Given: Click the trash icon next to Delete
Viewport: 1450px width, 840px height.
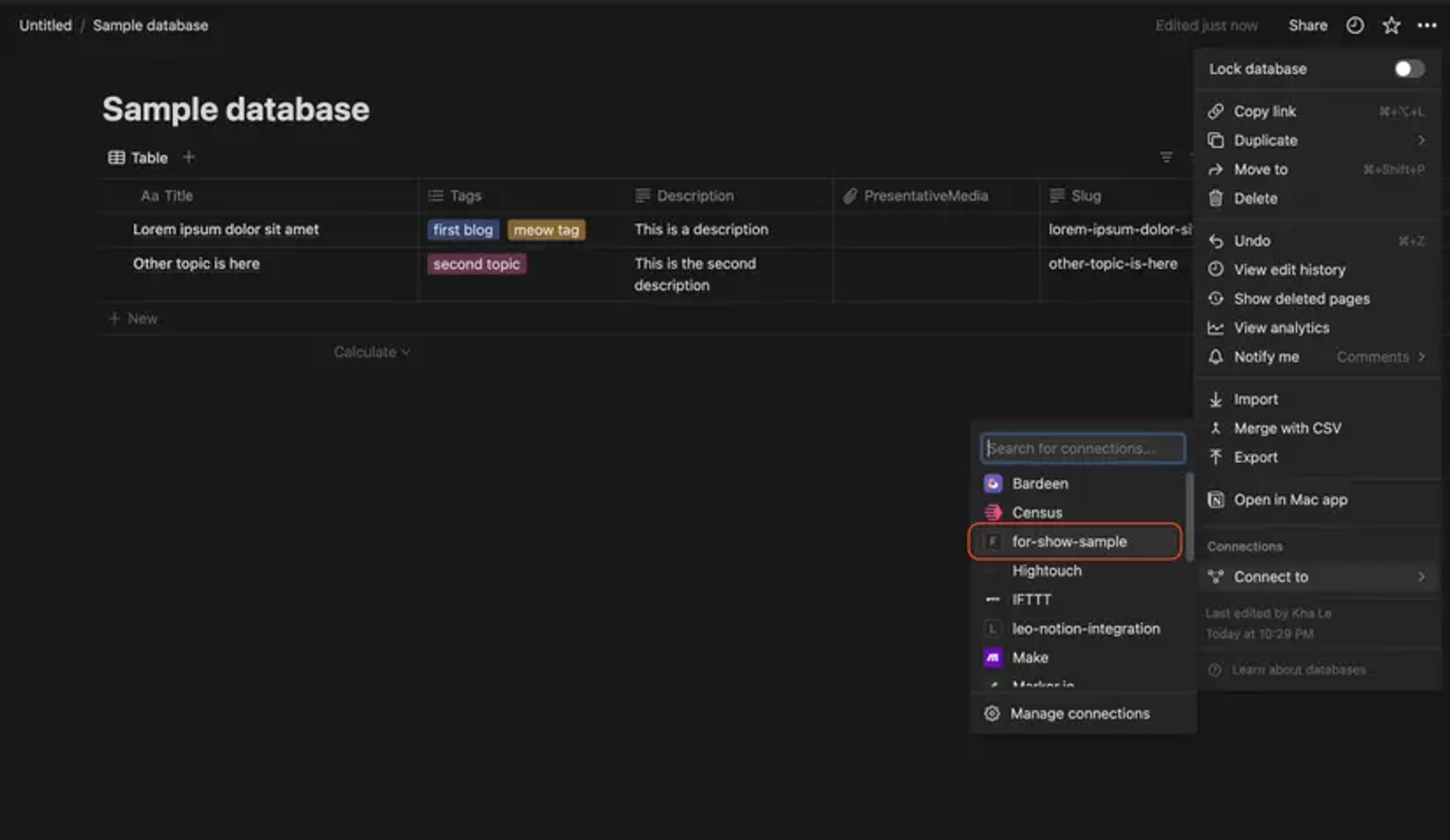Looking at the screenshot, I should click(1217, 198).
